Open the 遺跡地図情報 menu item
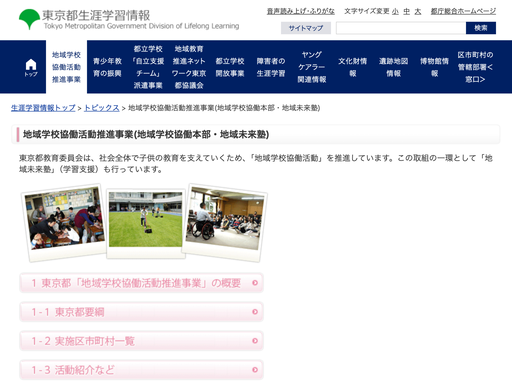The height and width of the screenshot is (384, 512). [x=394, y=67]
